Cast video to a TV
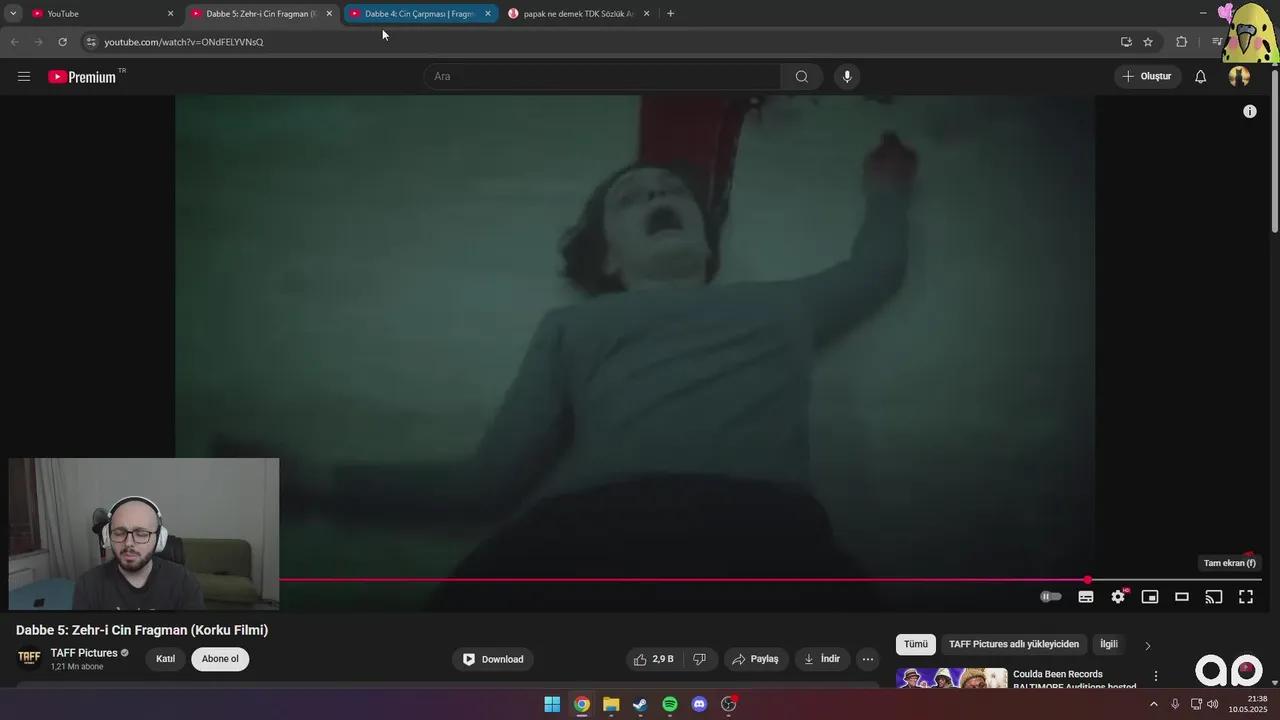 1214,597
